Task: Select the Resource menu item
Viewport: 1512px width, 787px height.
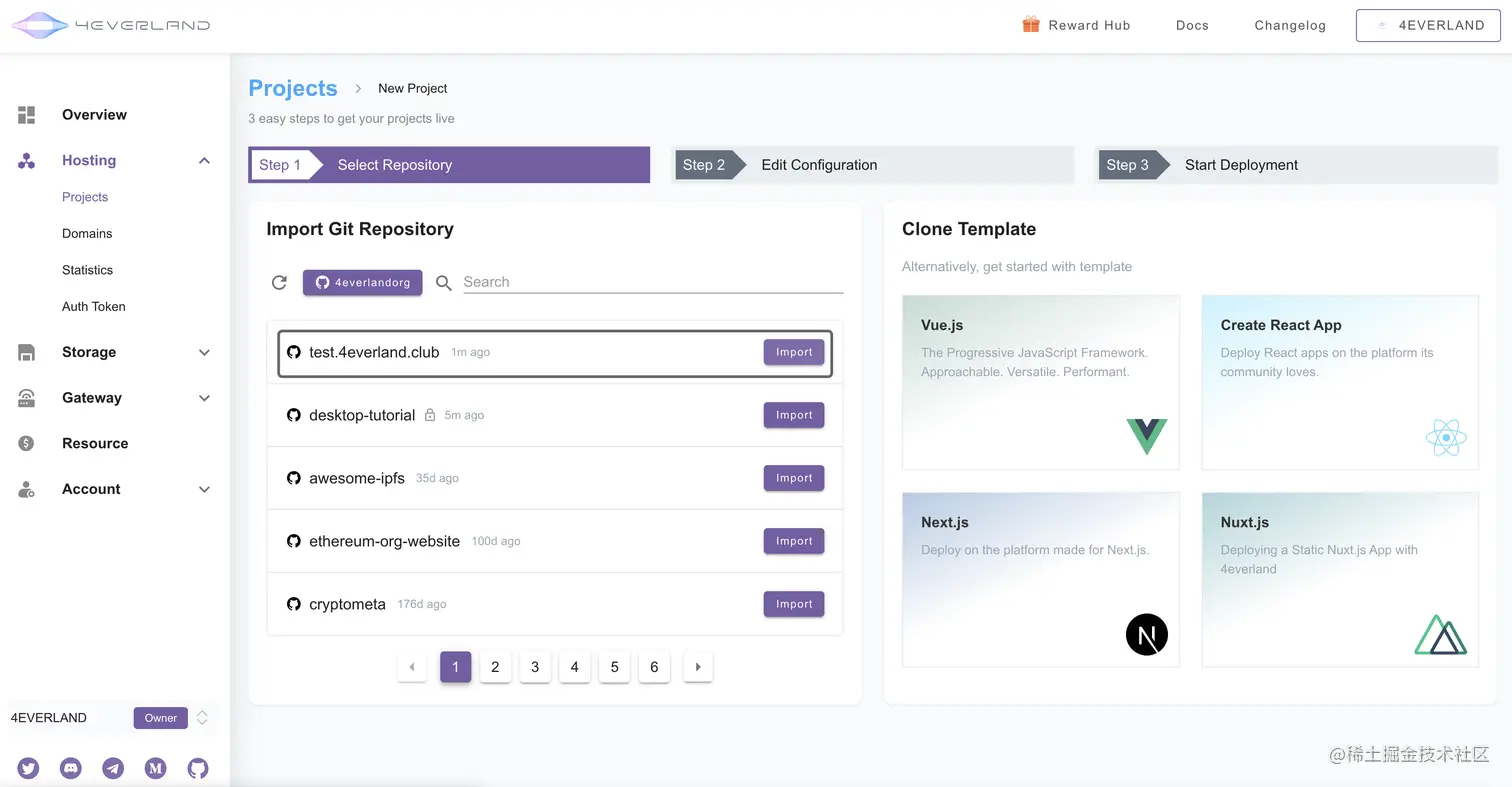Action: [x=95, y=443]
